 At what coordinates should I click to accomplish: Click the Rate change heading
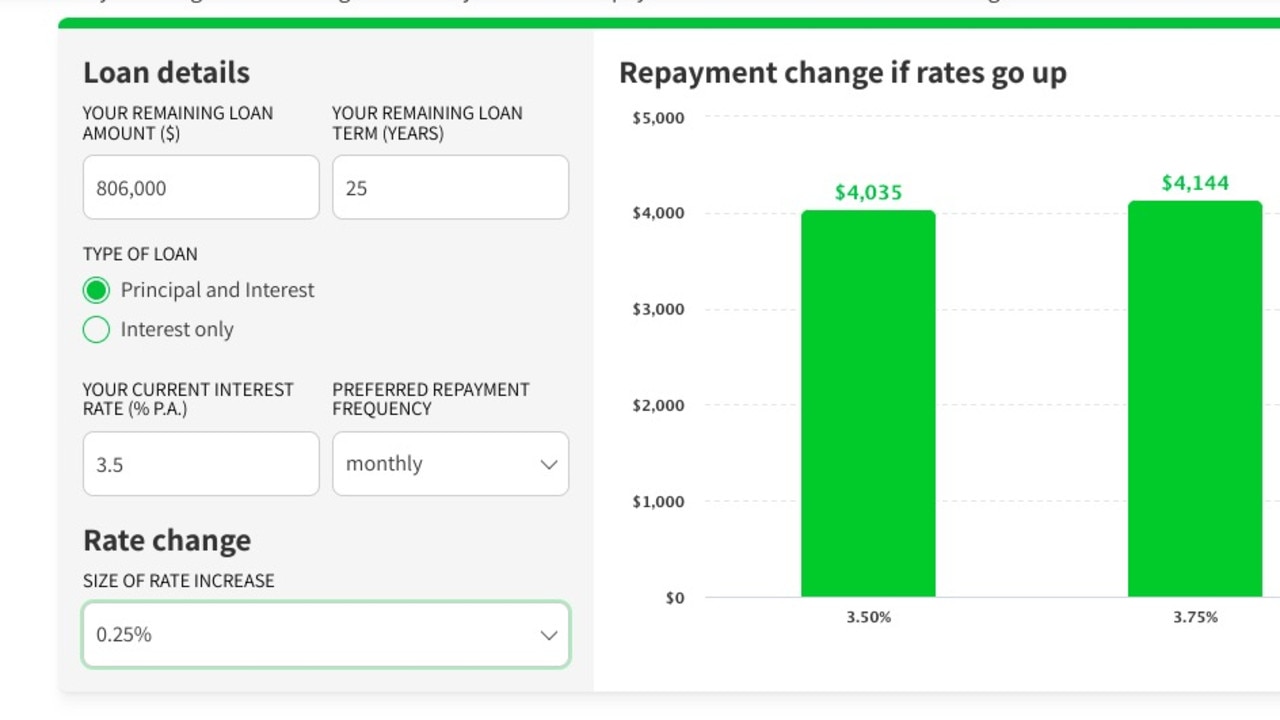coord(167,540)
